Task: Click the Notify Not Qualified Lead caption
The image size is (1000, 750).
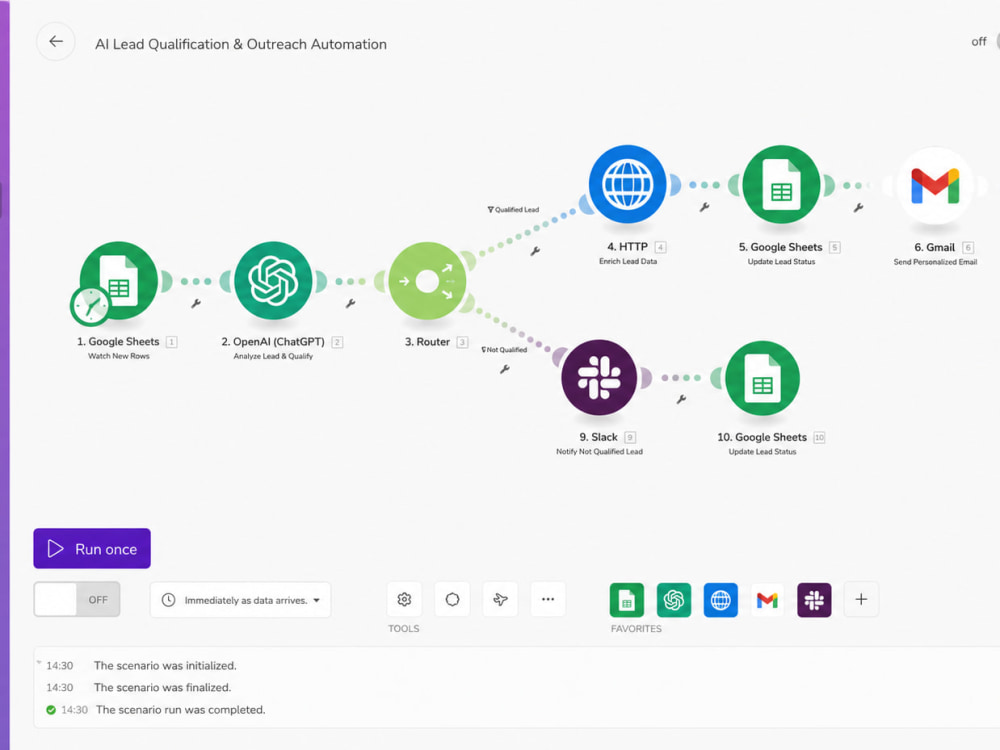Action: click(x=599, y=452)
